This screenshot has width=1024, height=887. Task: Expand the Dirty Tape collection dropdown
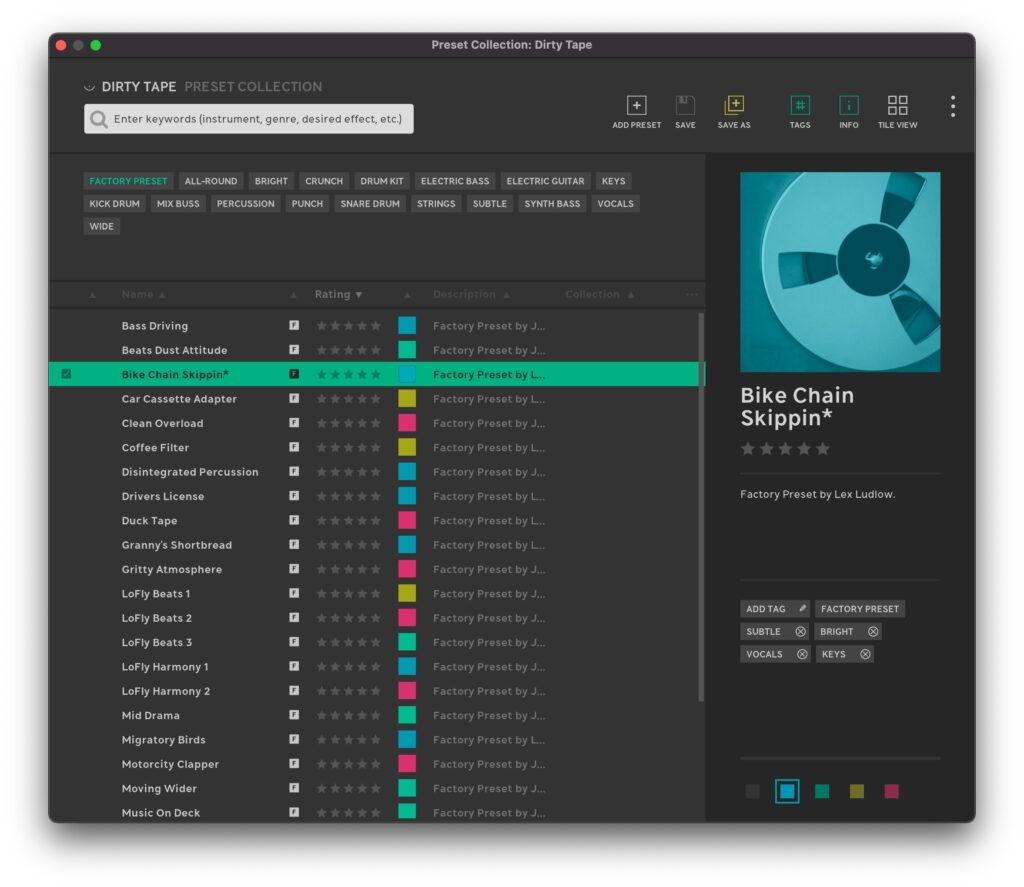tap(89, 88)
